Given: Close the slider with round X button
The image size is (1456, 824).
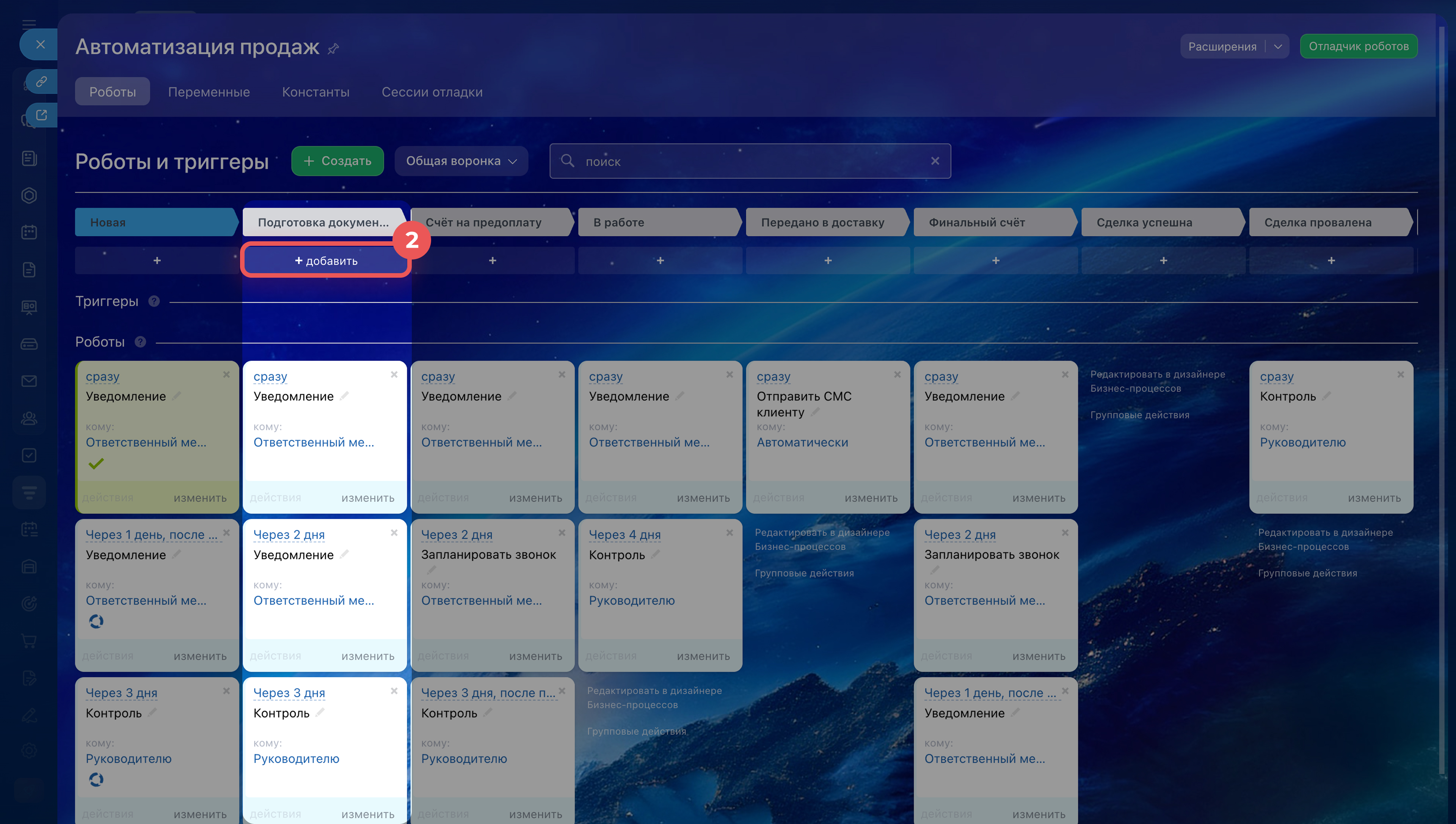Looking at the screenshot, I should [x=40, y=44].
